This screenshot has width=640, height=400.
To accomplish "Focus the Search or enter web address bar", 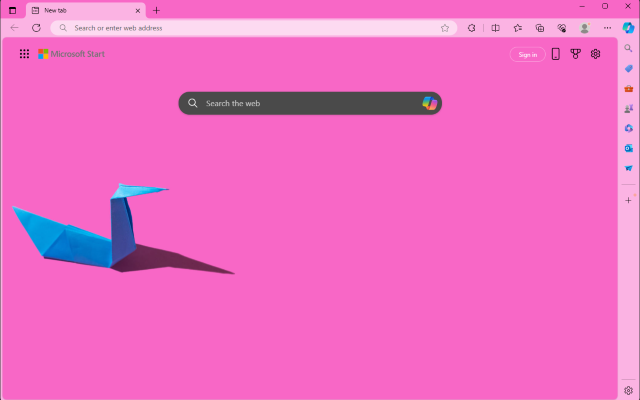I will 253,28.
